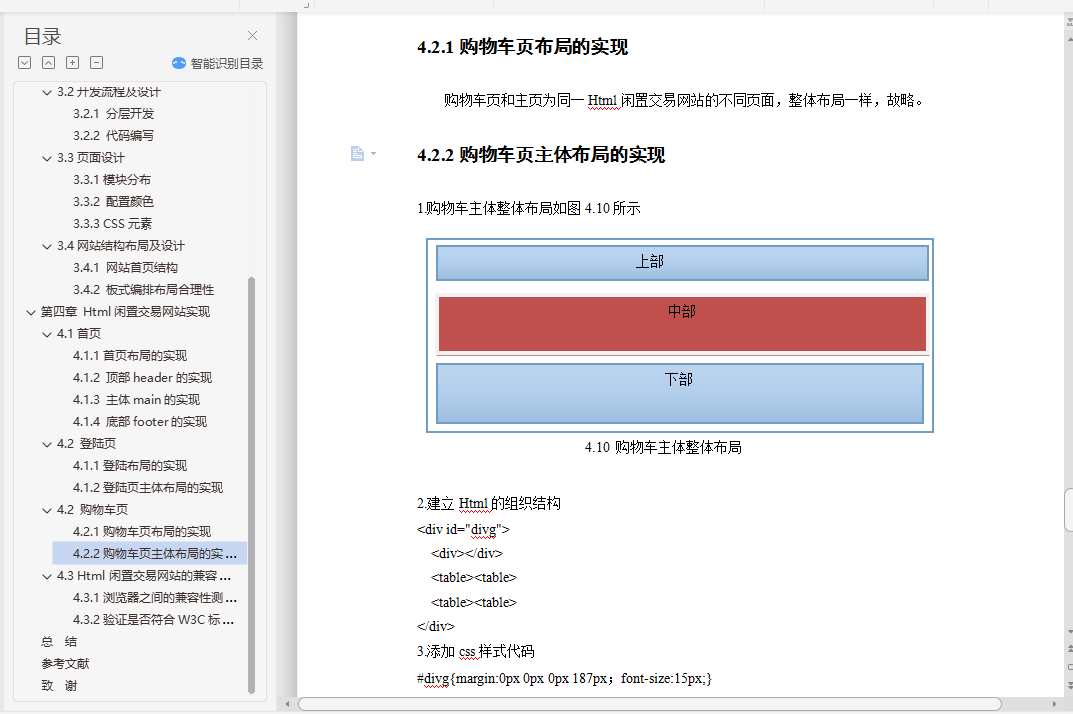Screen dimensions: 1073x714
Task: Open 4.3.2 验证是否符合 W3C 标 entry
Action: tap(153, 620)
